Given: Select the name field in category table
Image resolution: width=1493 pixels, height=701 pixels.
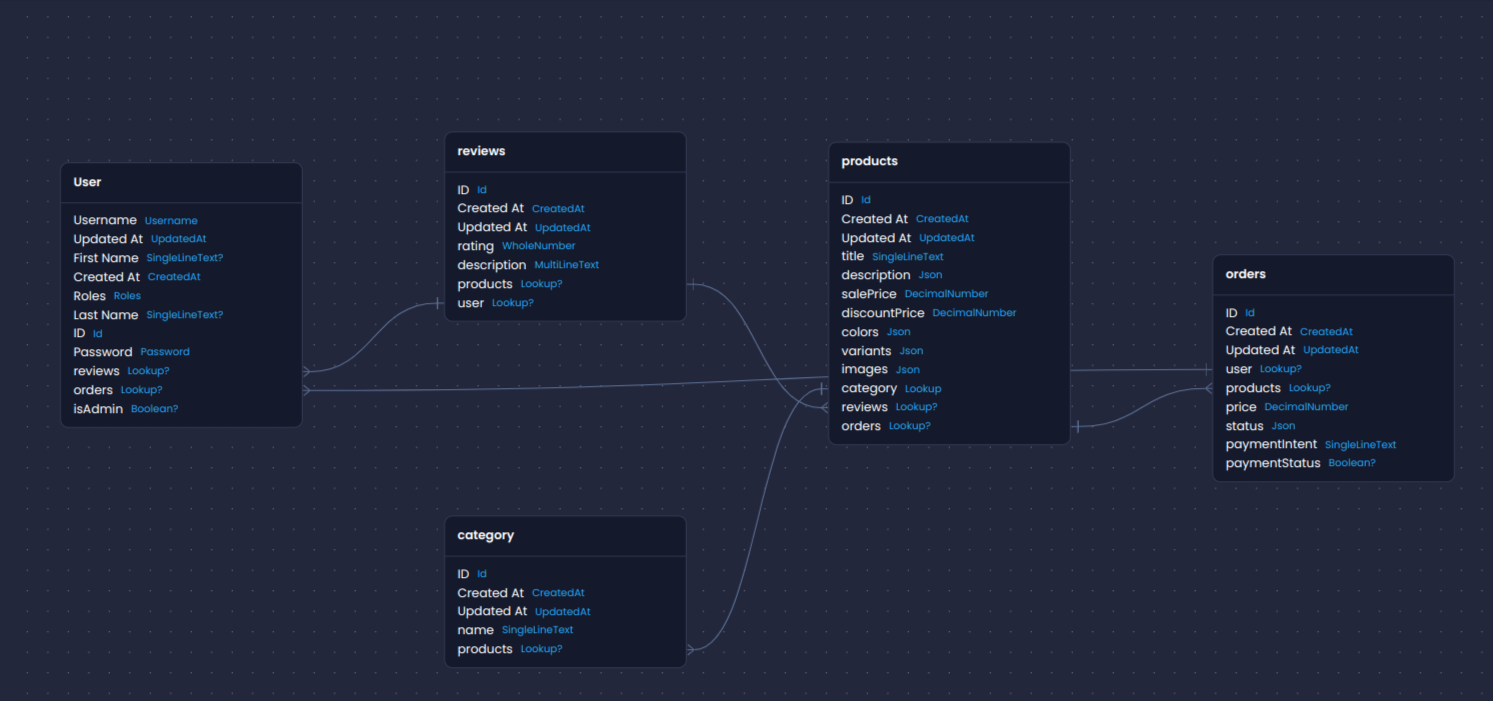Looking at the screenshot, I should 475,630.
